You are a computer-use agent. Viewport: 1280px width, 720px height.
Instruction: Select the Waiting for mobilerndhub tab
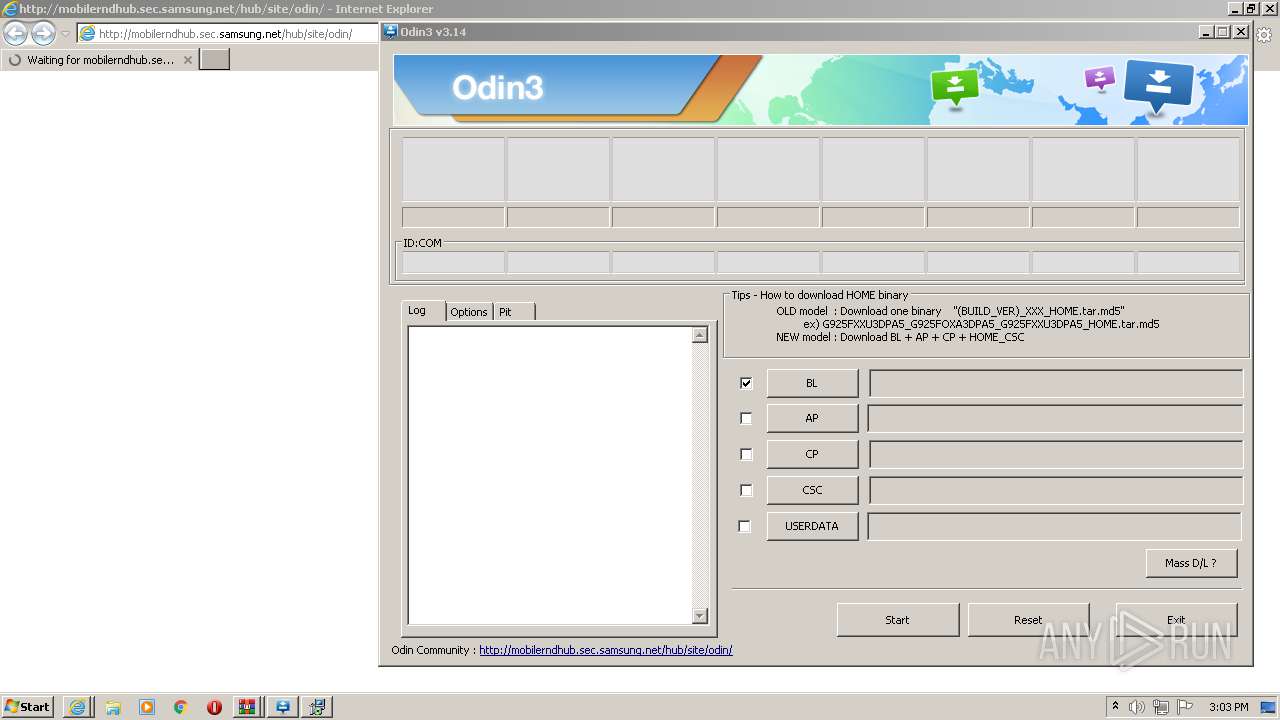[100, 60]
